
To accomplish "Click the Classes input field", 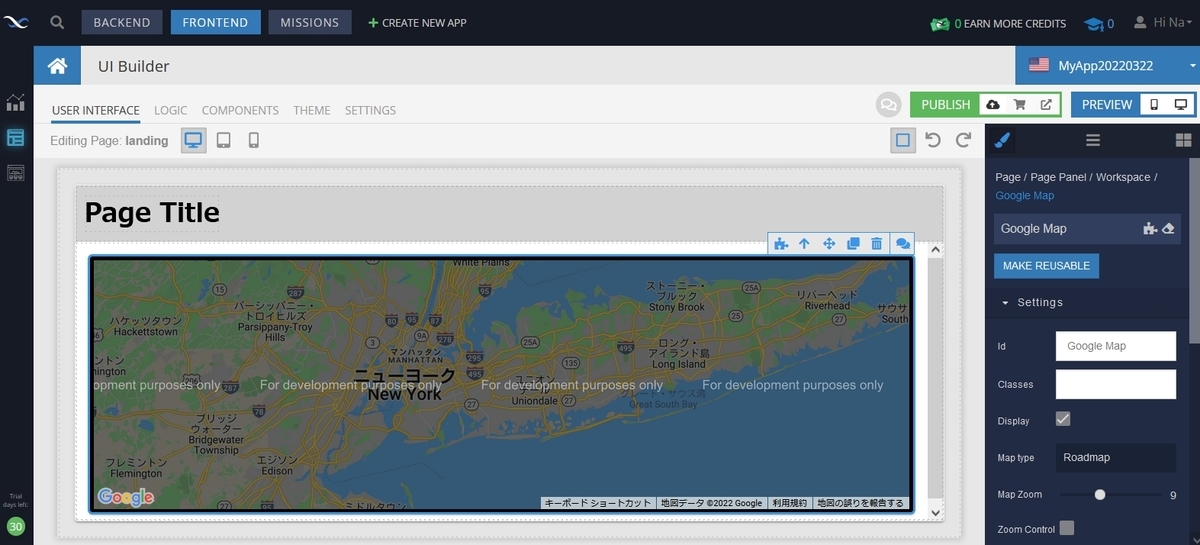I will coord(1116,384).
